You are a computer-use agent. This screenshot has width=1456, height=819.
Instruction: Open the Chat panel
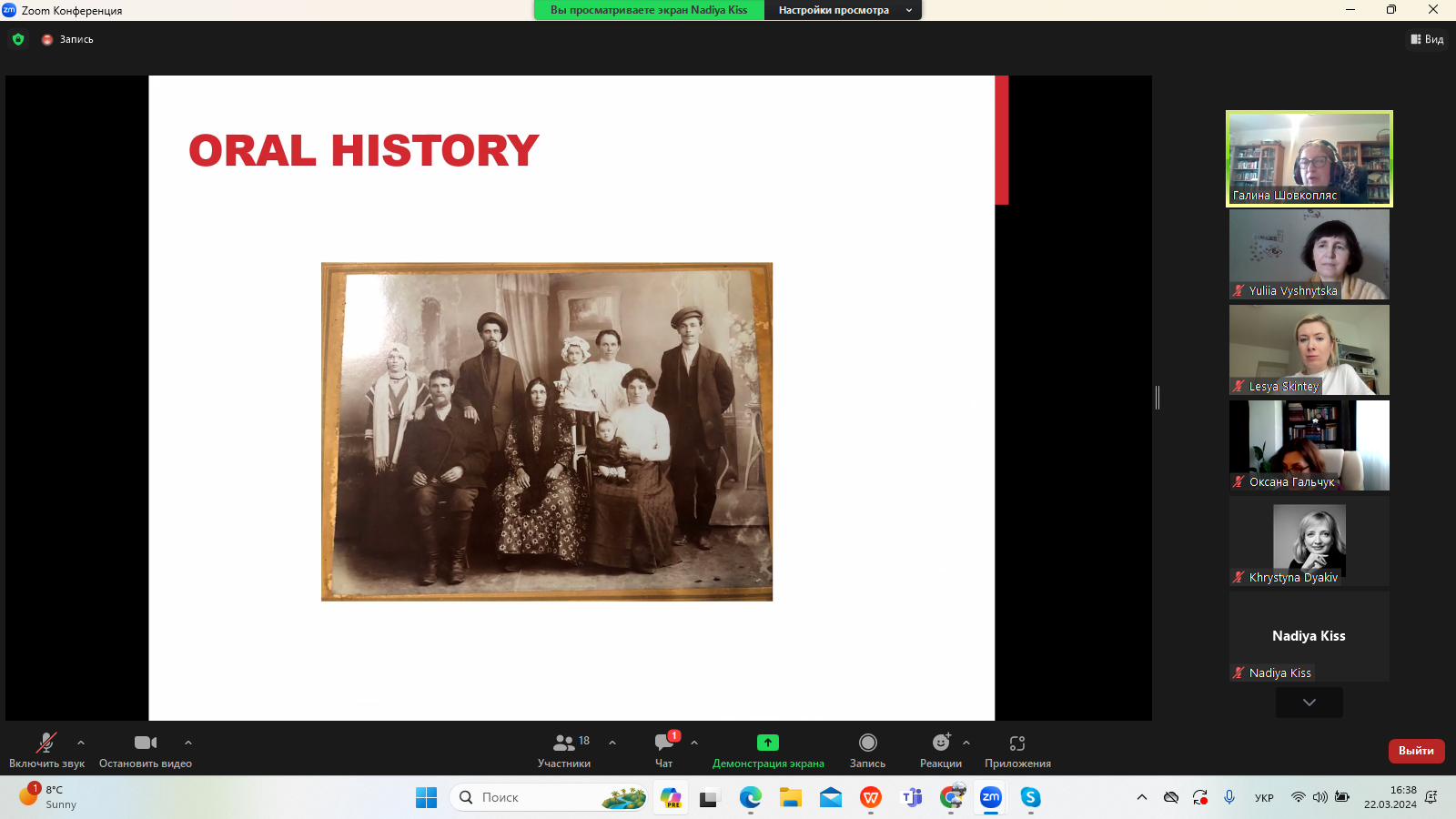tap(664, 751)
